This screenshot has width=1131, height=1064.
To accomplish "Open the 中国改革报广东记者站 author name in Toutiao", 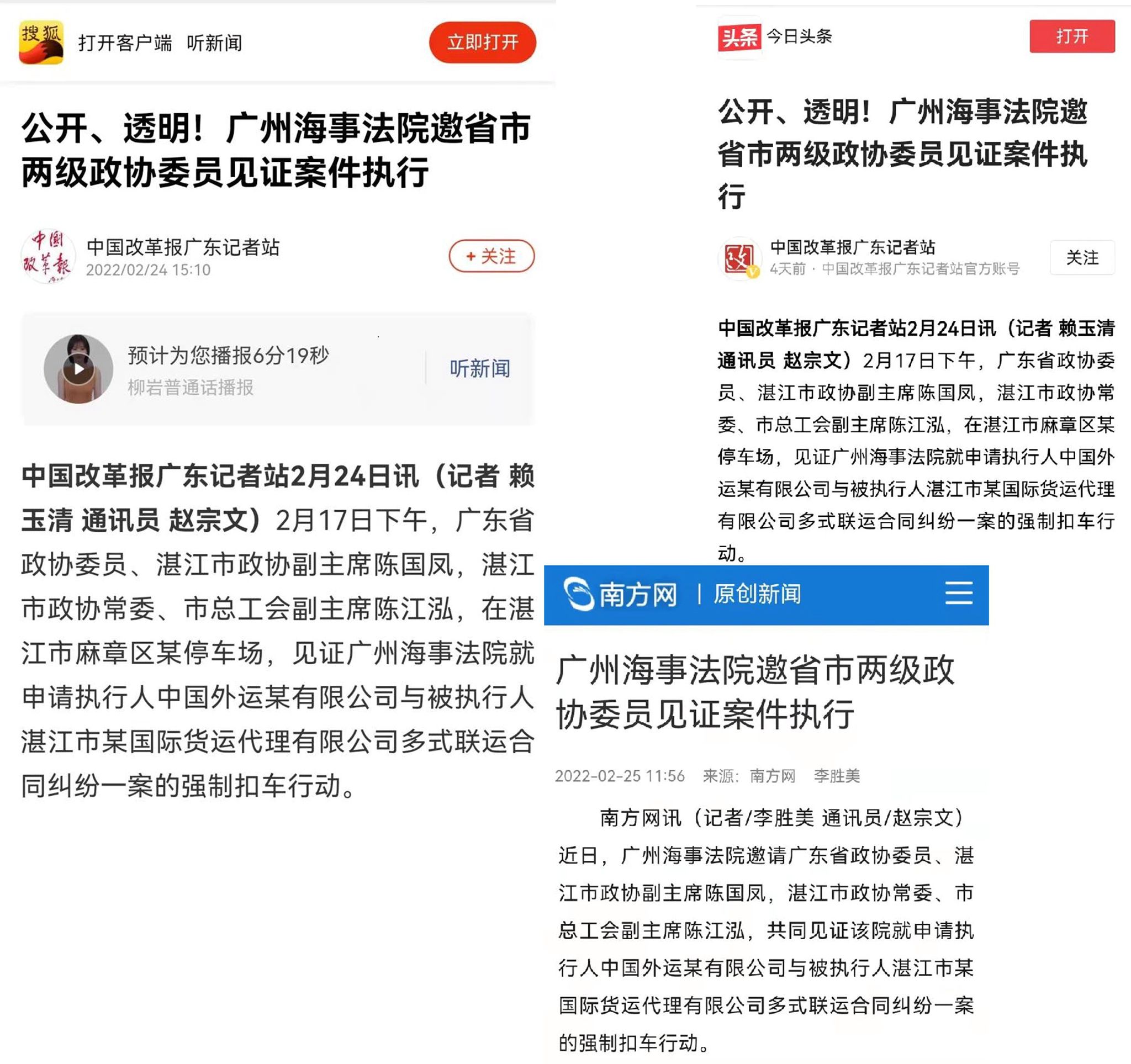I will [852, 247].
